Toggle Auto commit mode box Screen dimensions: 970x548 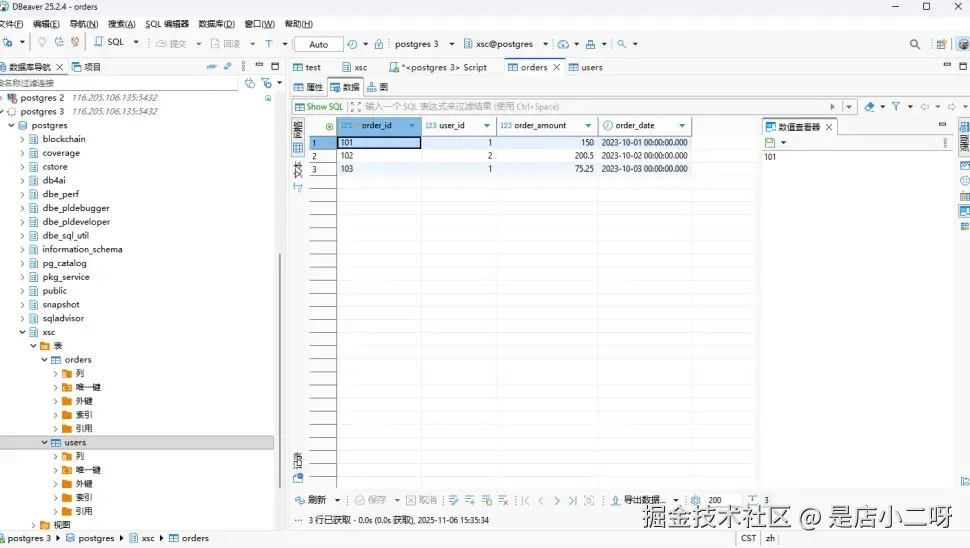pos(319,45)
